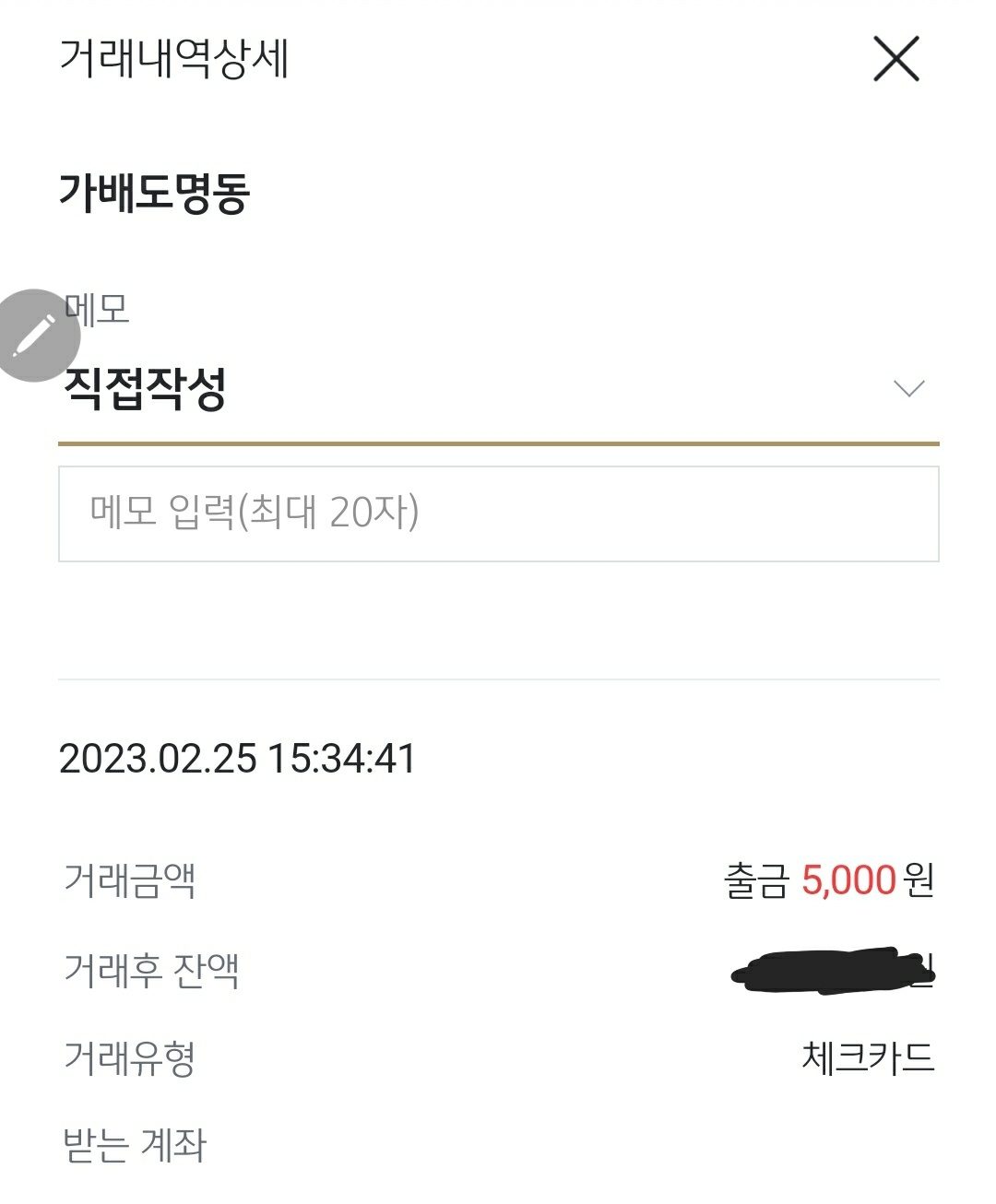Viewport: 996px width, 1204px height.
Task: Click the gold underline below 직접작성
Action: click(498, 443)
